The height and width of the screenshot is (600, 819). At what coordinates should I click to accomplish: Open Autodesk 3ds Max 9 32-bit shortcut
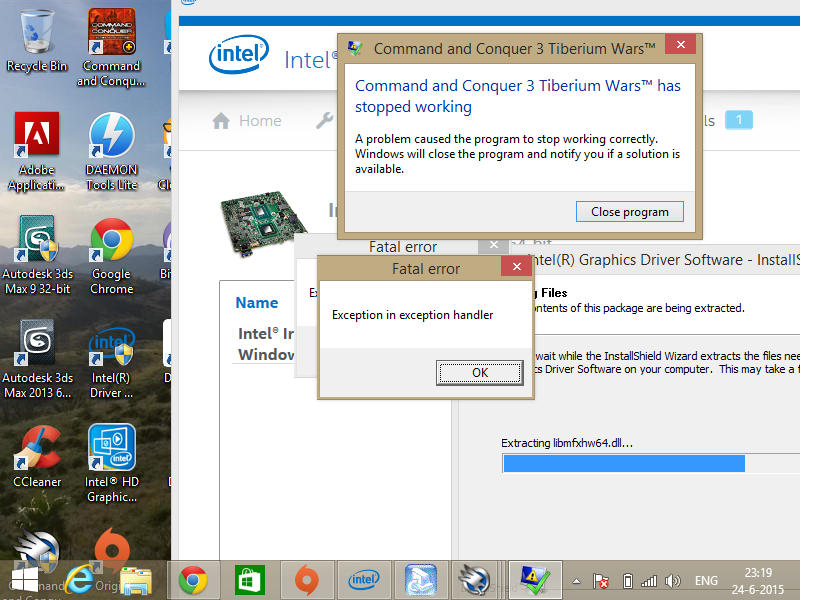pyautogui.click(x=37, y=255)
